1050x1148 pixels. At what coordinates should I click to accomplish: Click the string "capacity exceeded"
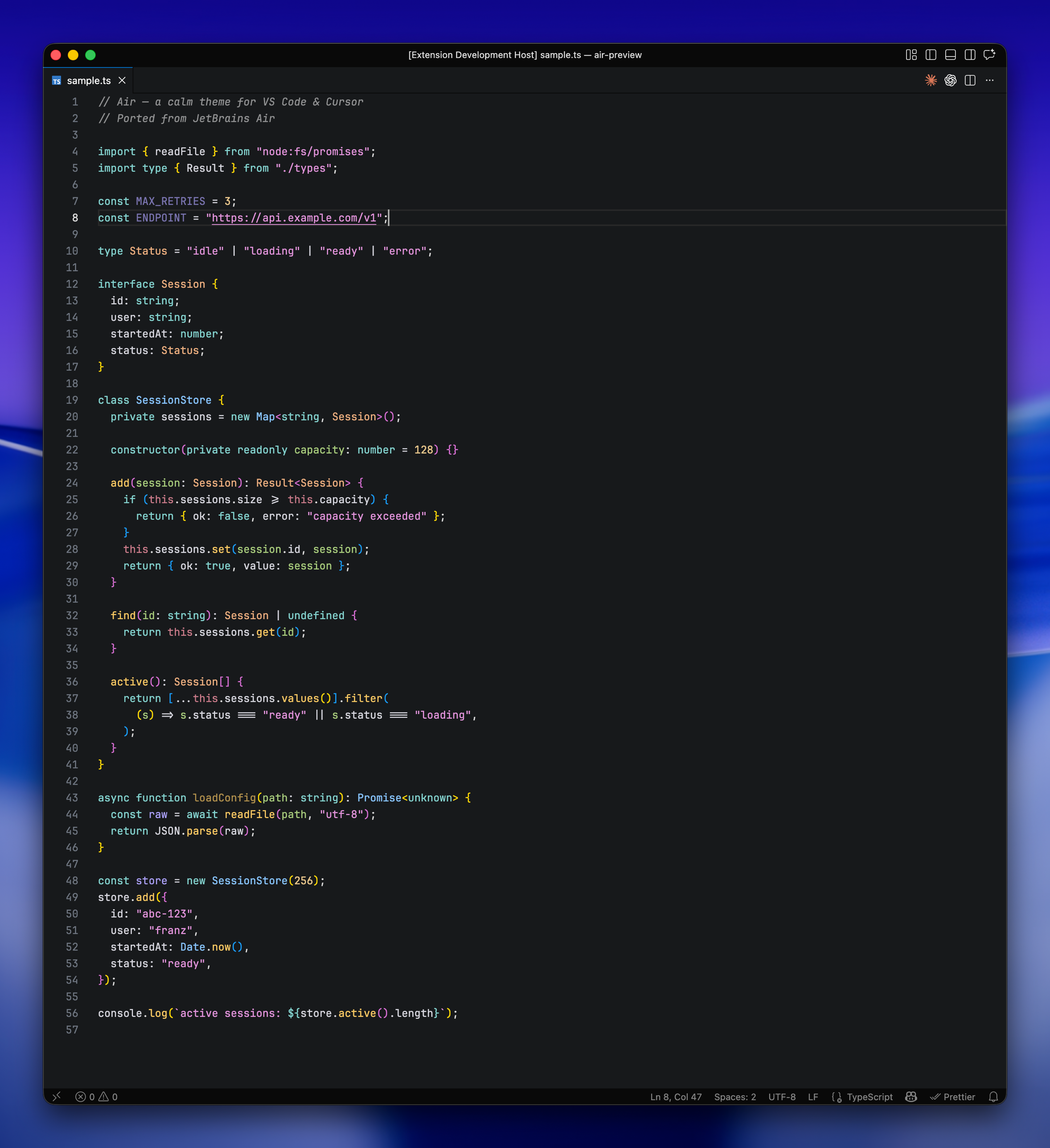[x=367, y=517]
